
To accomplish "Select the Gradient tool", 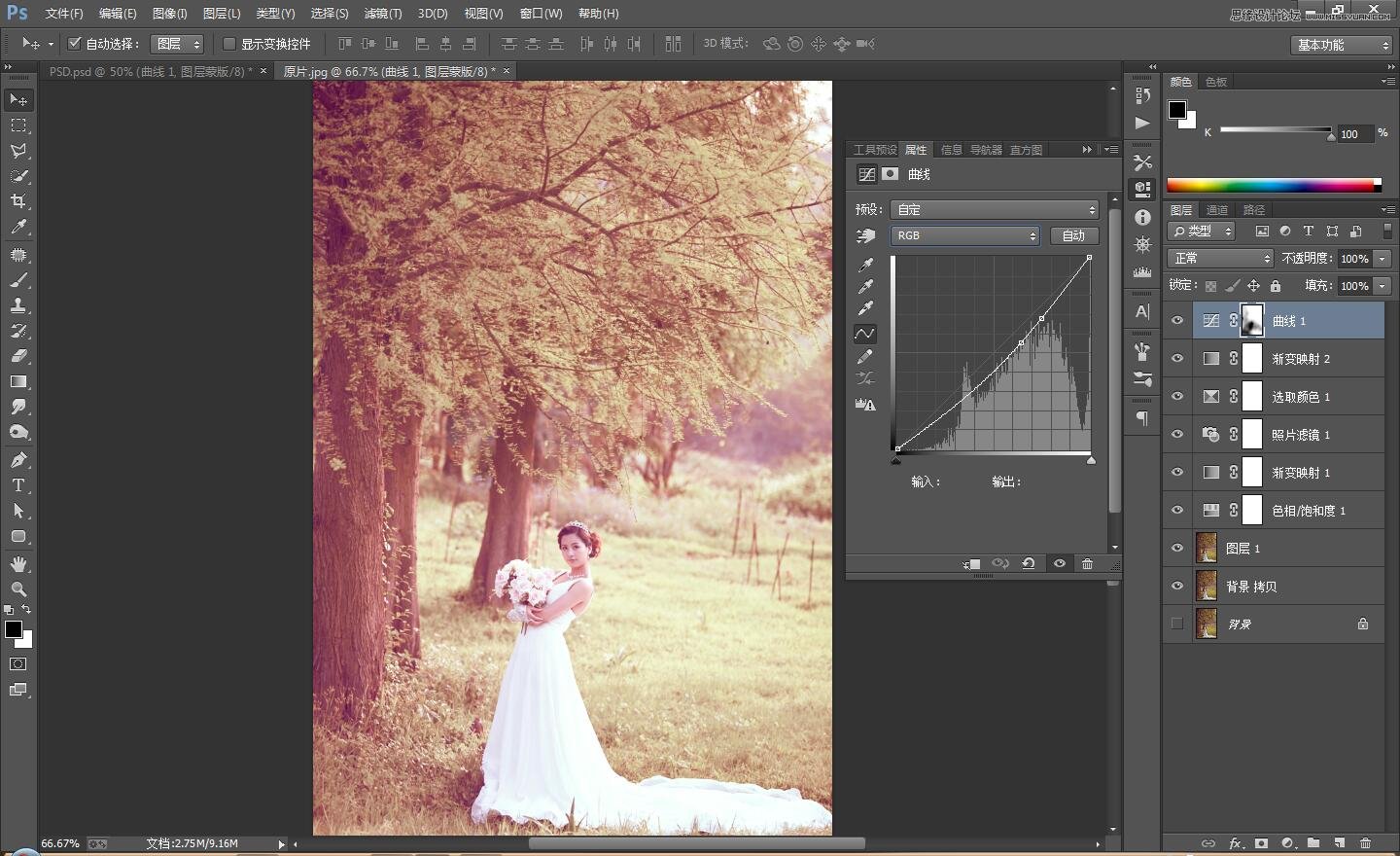I will 17,381.
